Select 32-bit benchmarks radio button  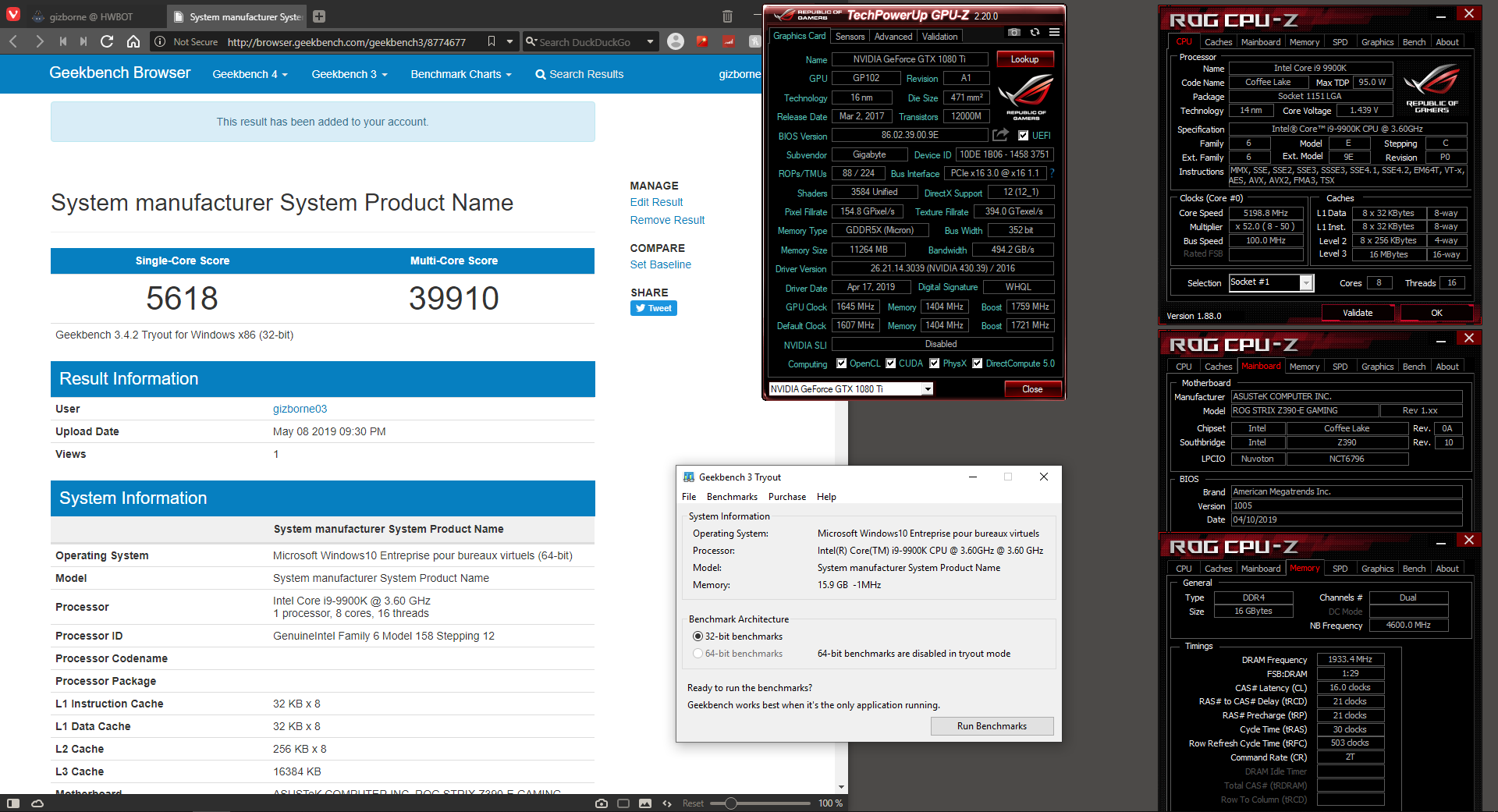[x=698, y=636]
